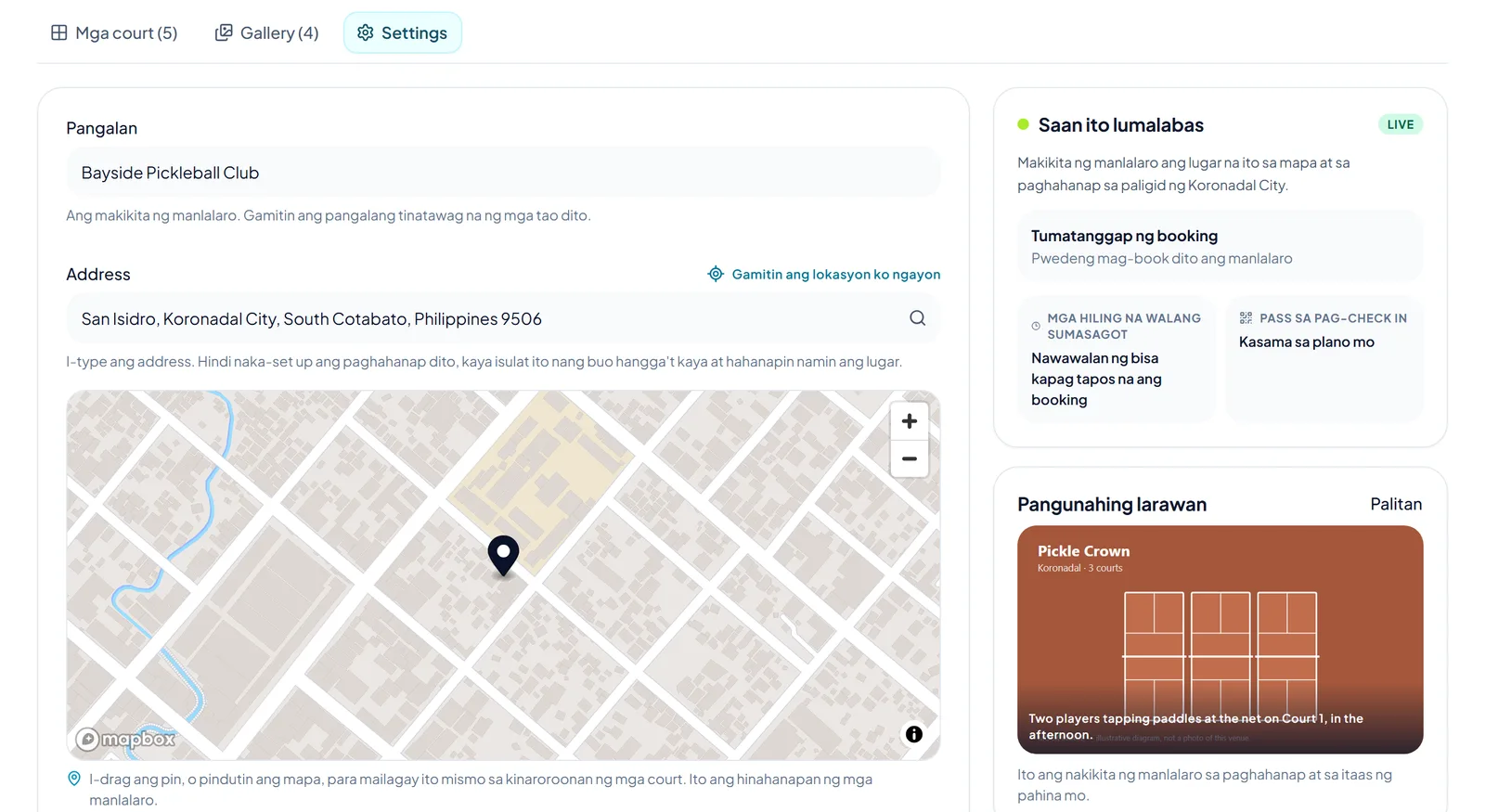Viewport: 1485px width, 812px height.
Task: Click the Nawawalan ng bisa kapag tapos text
Action: tap(1096, 379)
